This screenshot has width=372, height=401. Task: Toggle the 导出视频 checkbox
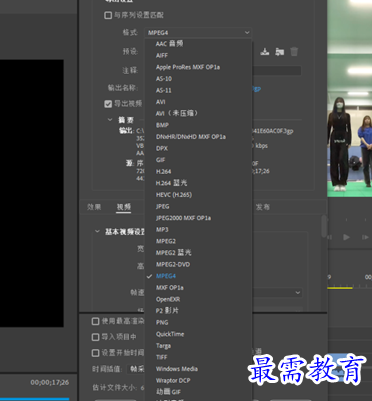[108, 104]
